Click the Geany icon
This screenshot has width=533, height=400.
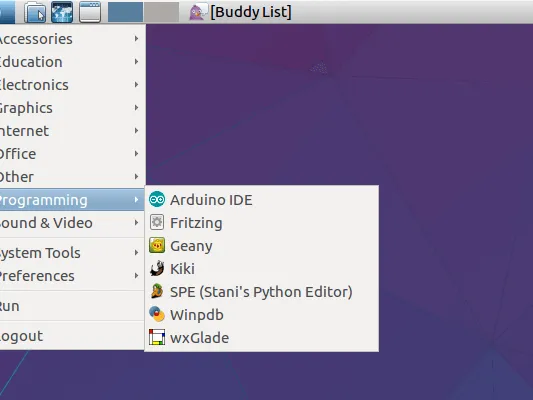[157, 245]
